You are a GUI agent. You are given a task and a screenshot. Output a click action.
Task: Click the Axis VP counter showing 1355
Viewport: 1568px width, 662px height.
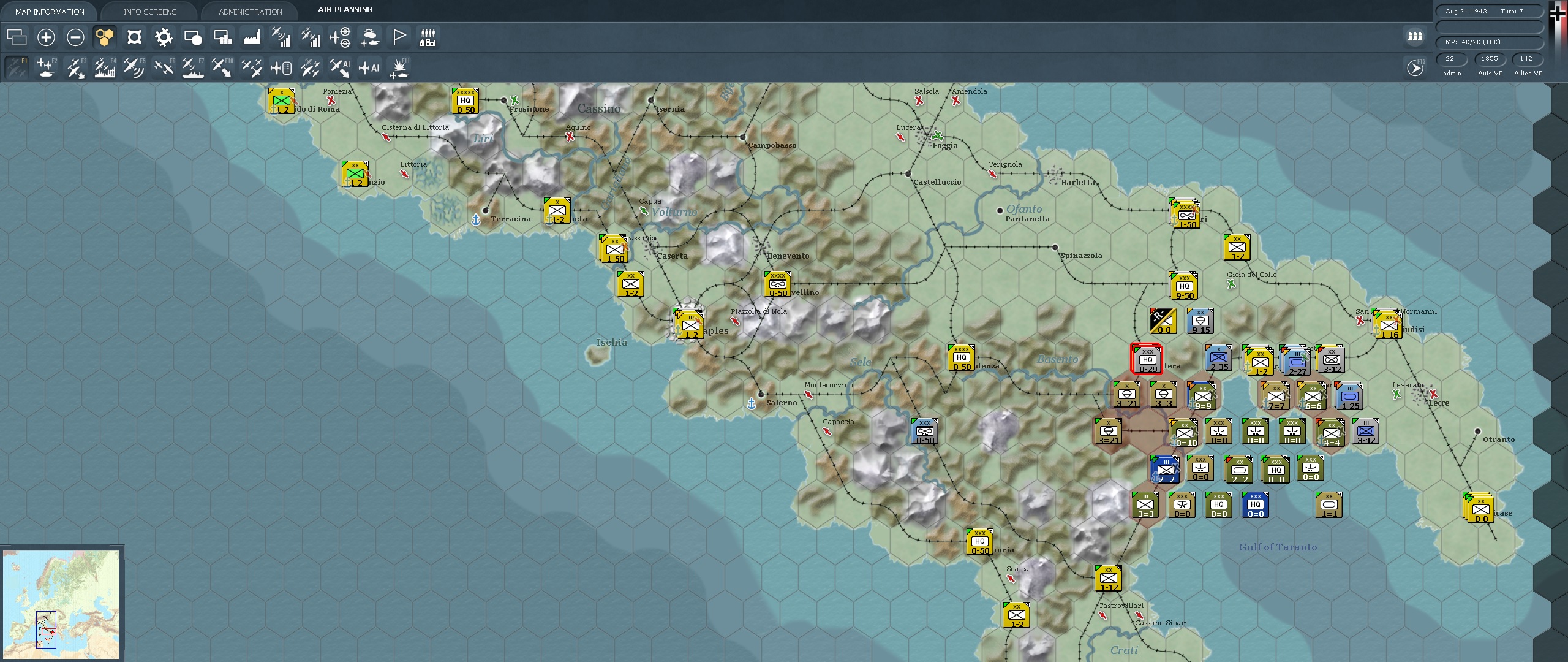point(1490,59)
